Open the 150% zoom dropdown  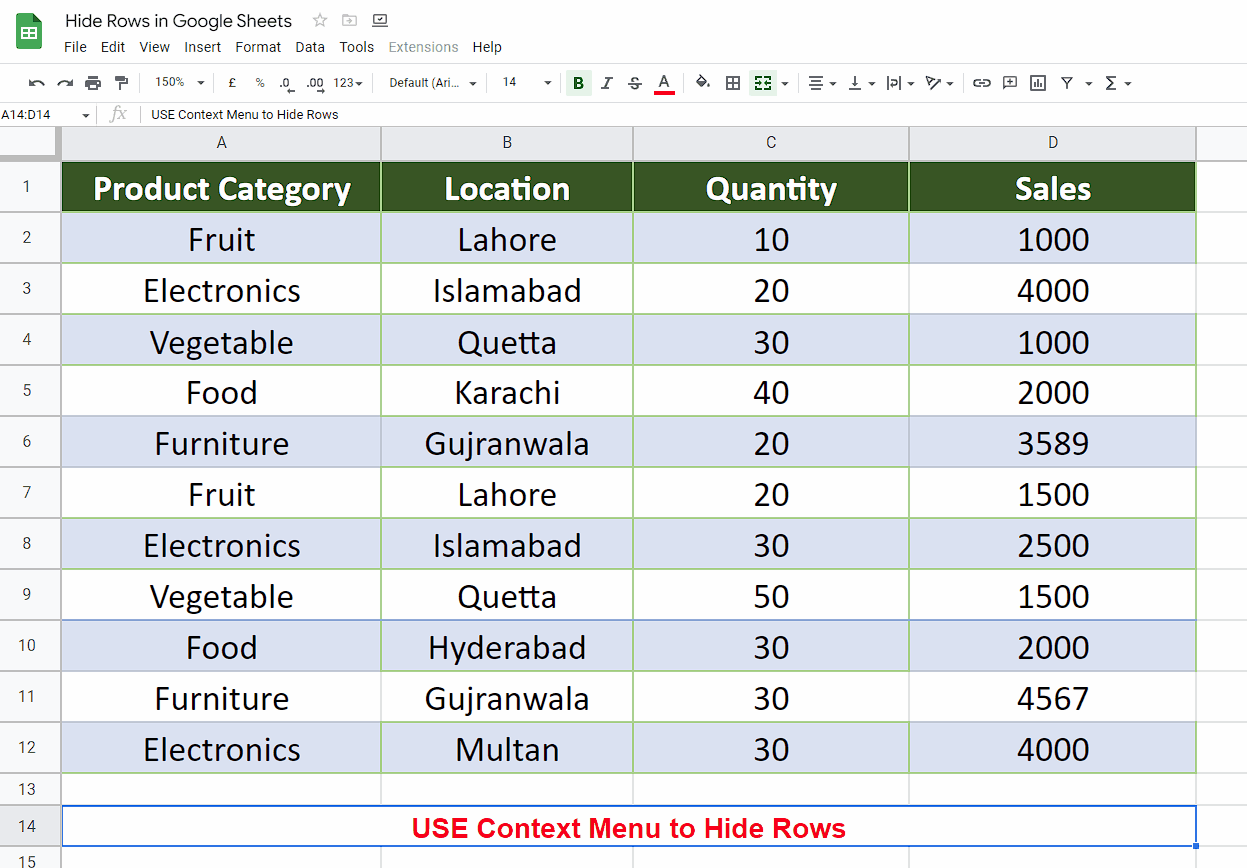[179, 83]
